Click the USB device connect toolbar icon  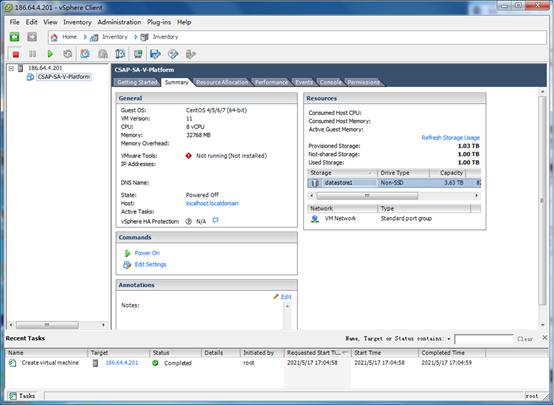click(190, 54)
